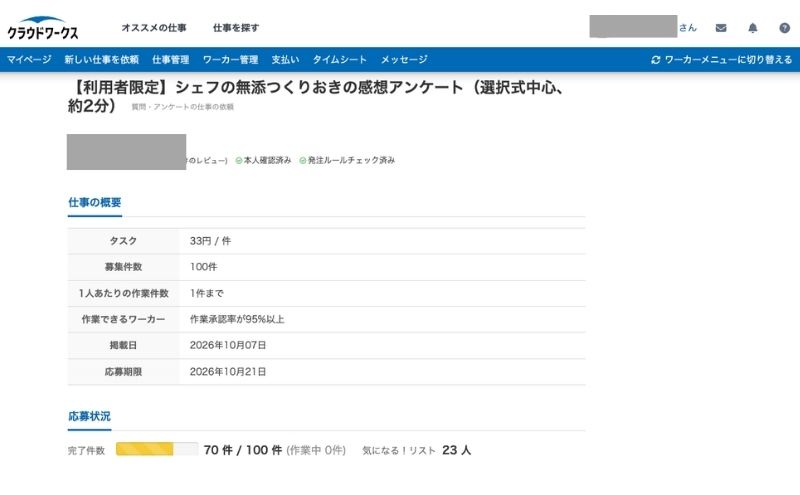Image resolution: width=800 pixels, height=495 pixels.
Task: Go to マイページ
Action: pos(29,60)
